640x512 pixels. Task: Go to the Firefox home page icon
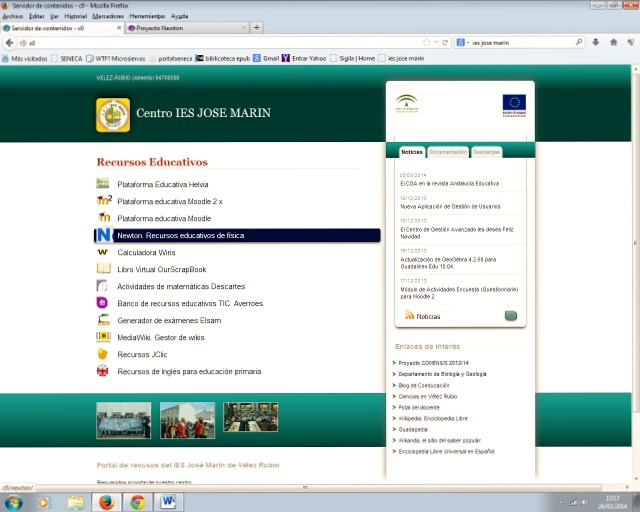coord(613,42)
